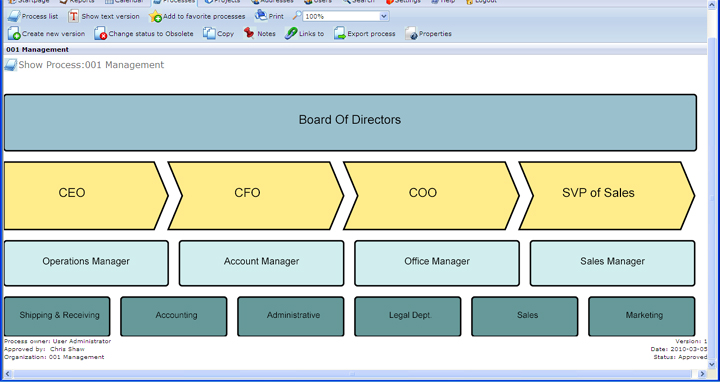Change status to Obsolete icon
The image size is (720, 382).
pyautogui.click(x=101, y=34)
